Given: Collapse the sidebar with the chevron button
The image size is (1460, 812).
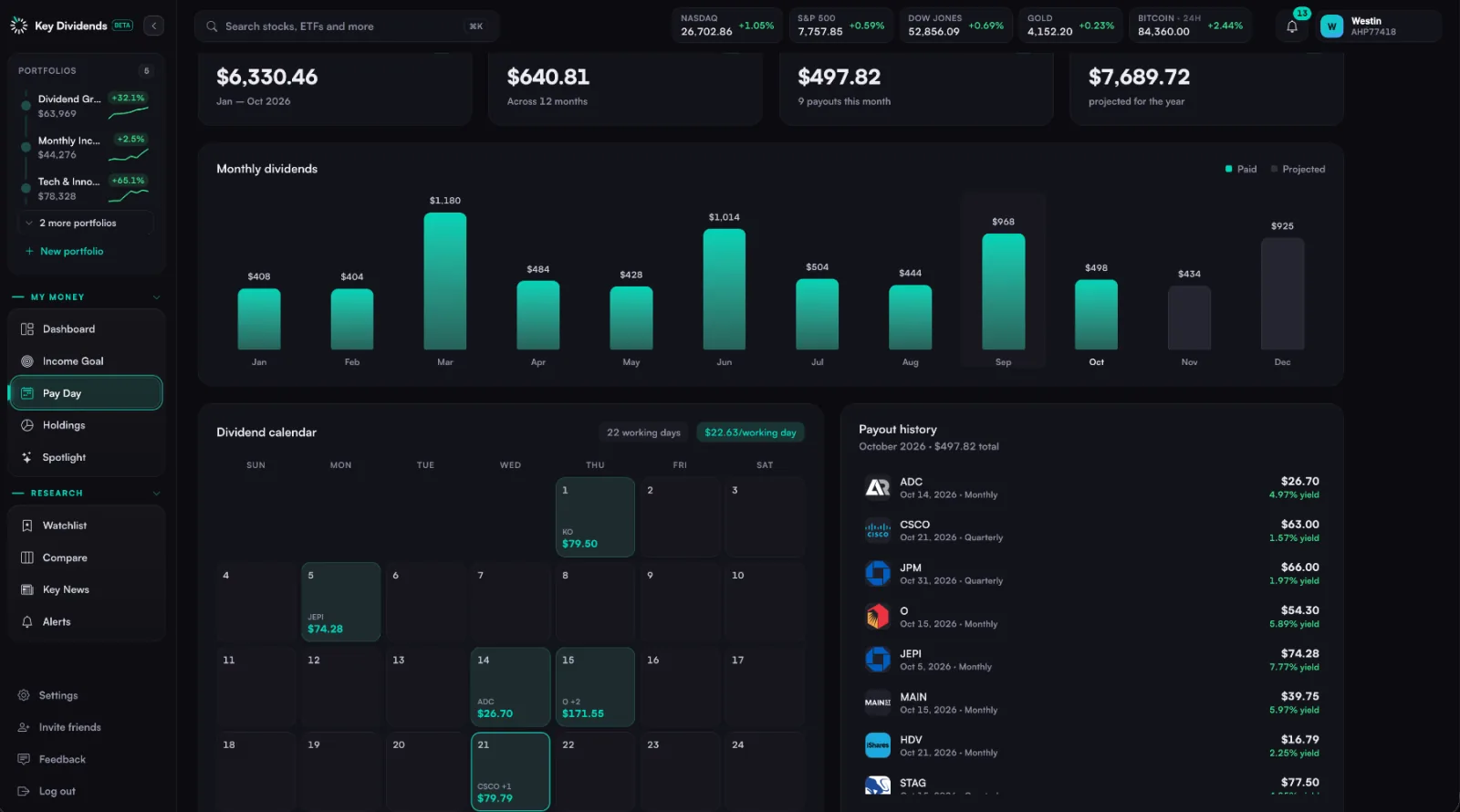Looking at the screenshot, I should coord(153,26).
